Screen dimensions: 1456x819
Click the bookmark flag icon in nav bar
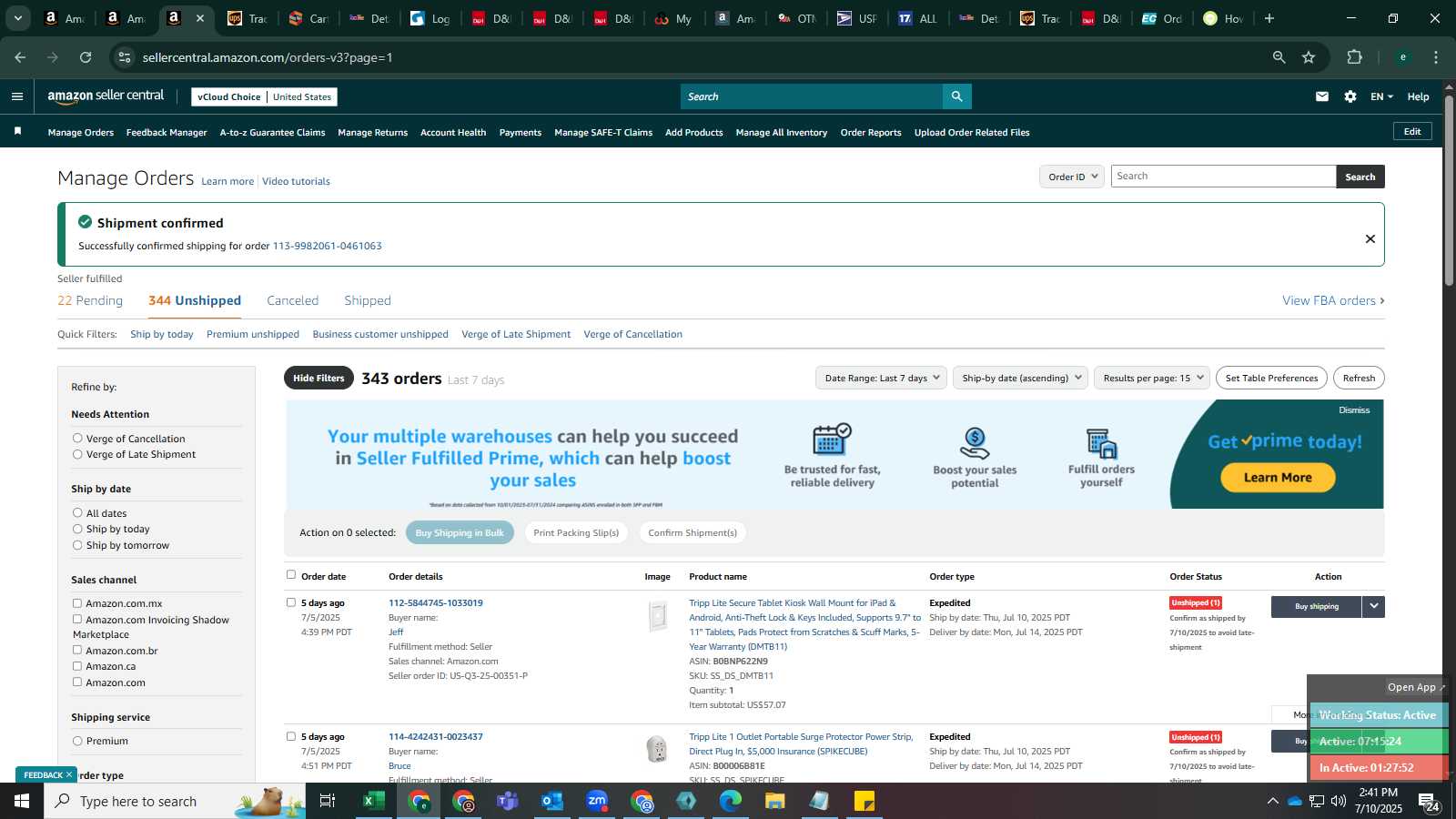point(17,132)
